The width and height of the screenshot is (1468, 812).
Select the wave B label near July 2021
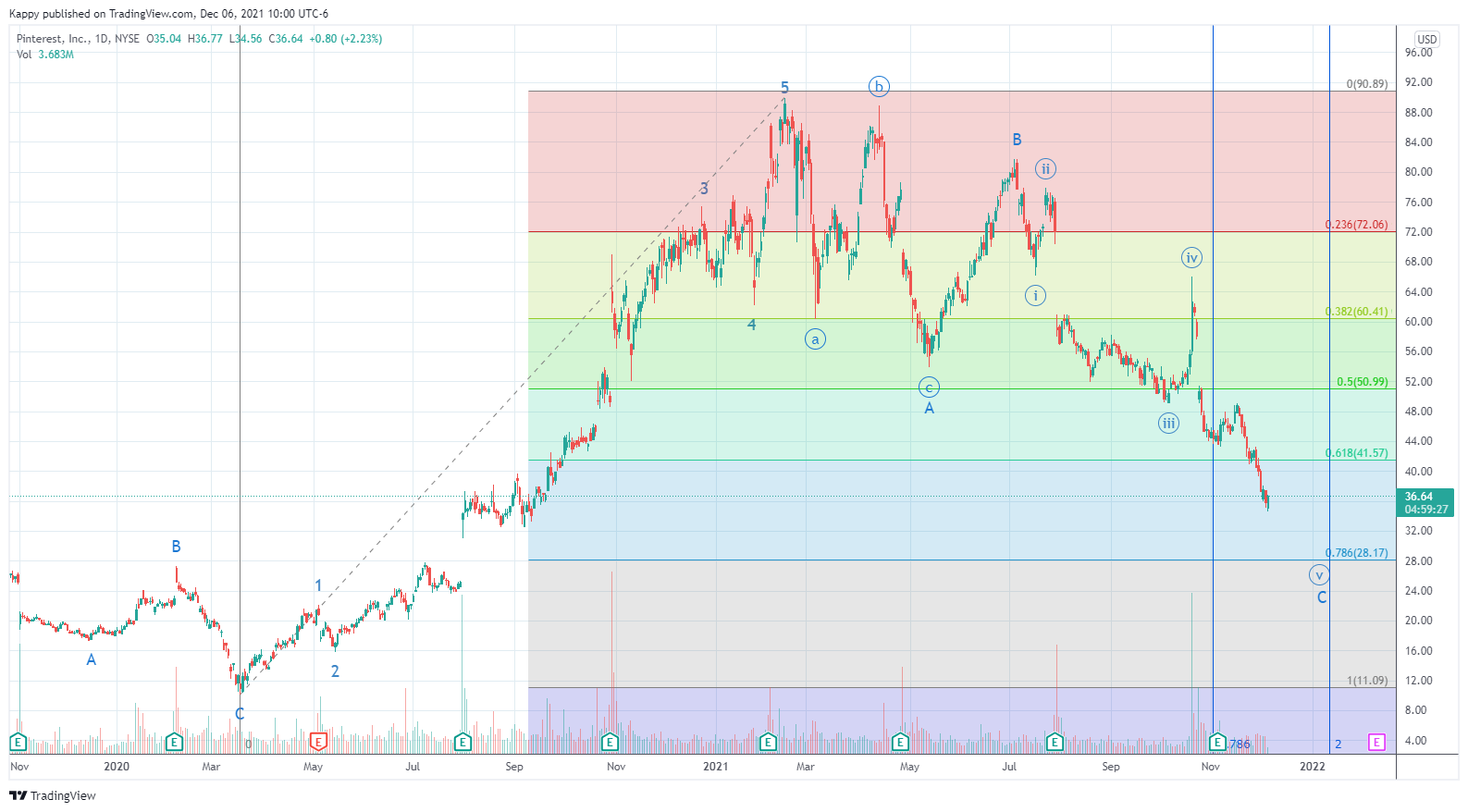point(1017,140)
